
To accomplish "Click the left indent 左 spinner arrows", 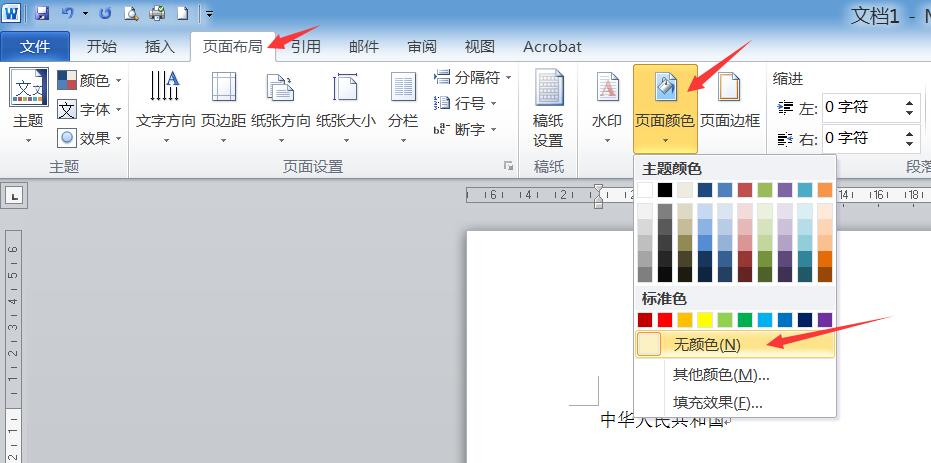I will pos(909,108).
